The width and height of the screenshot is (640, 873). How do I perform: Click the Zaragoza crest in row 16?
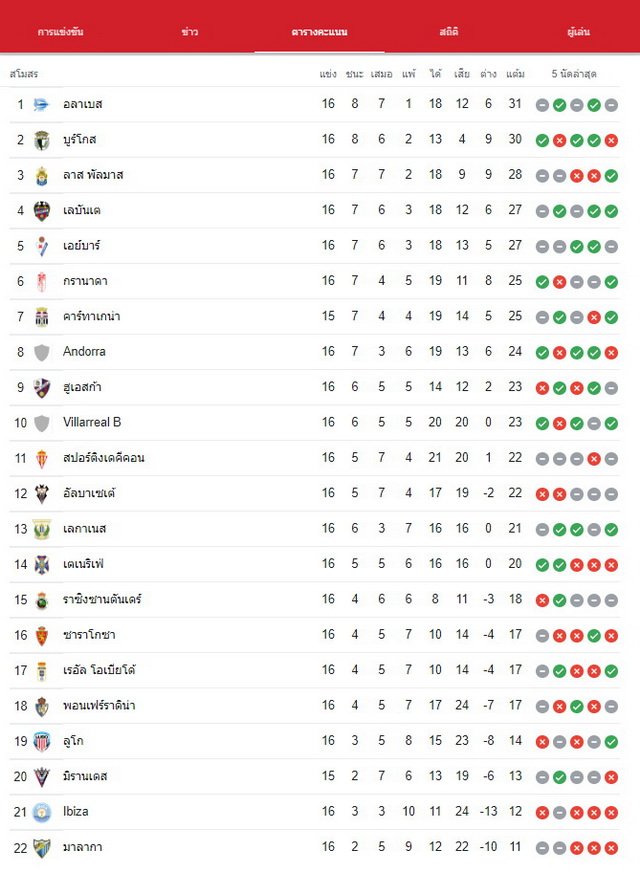(42, 635)
